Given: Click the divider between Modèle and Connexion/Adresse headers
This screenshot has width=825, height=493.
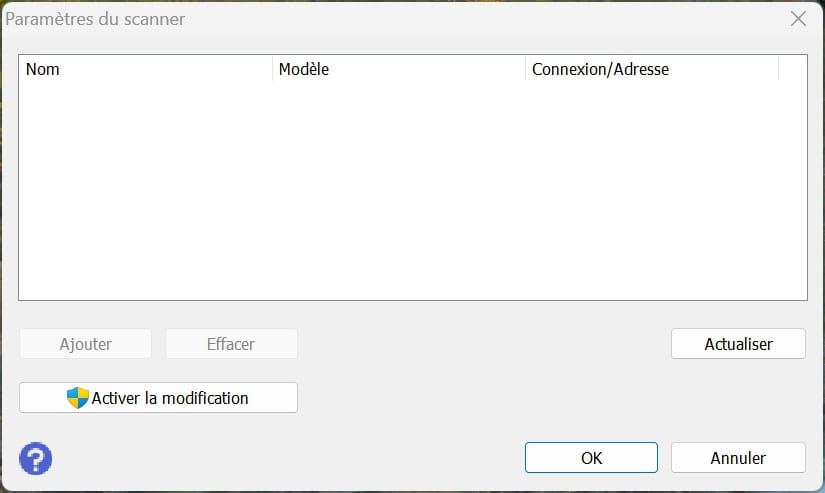Looking at the screenshot, I should pyautogui.click(x=526, y=69).
